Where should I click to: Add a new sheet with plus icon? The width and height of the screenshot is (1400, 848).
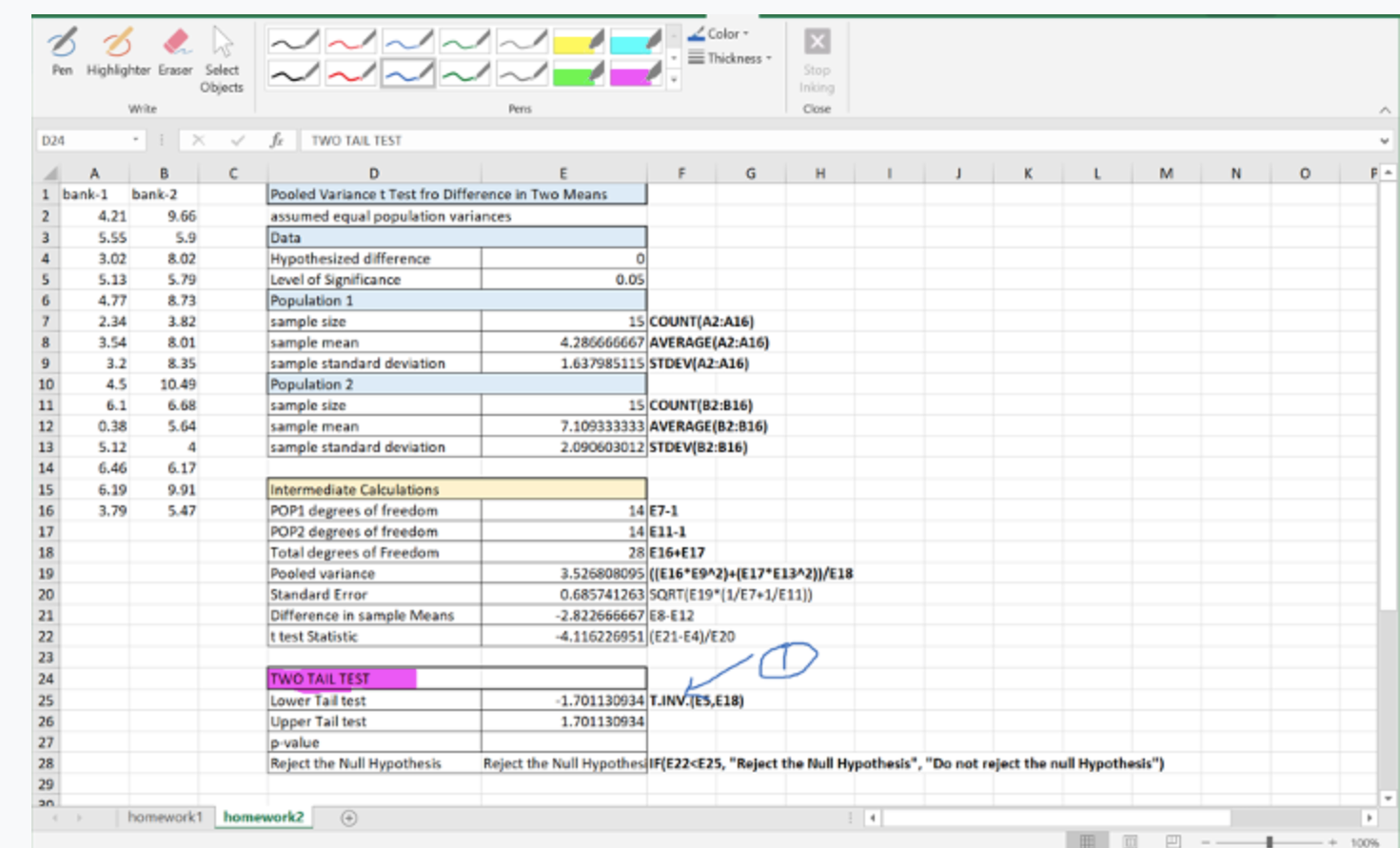[x=349, y=818]
